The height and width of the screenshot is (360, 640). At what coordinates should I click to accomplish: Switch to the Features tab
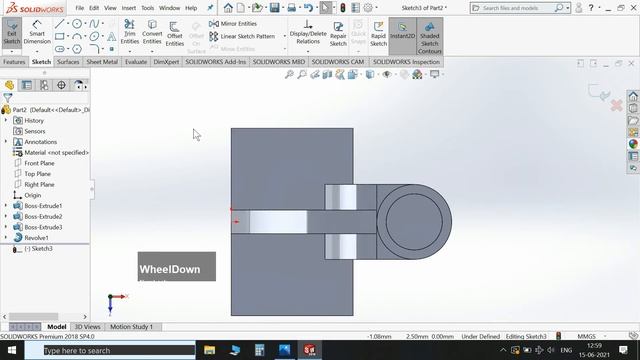point(14,62)
